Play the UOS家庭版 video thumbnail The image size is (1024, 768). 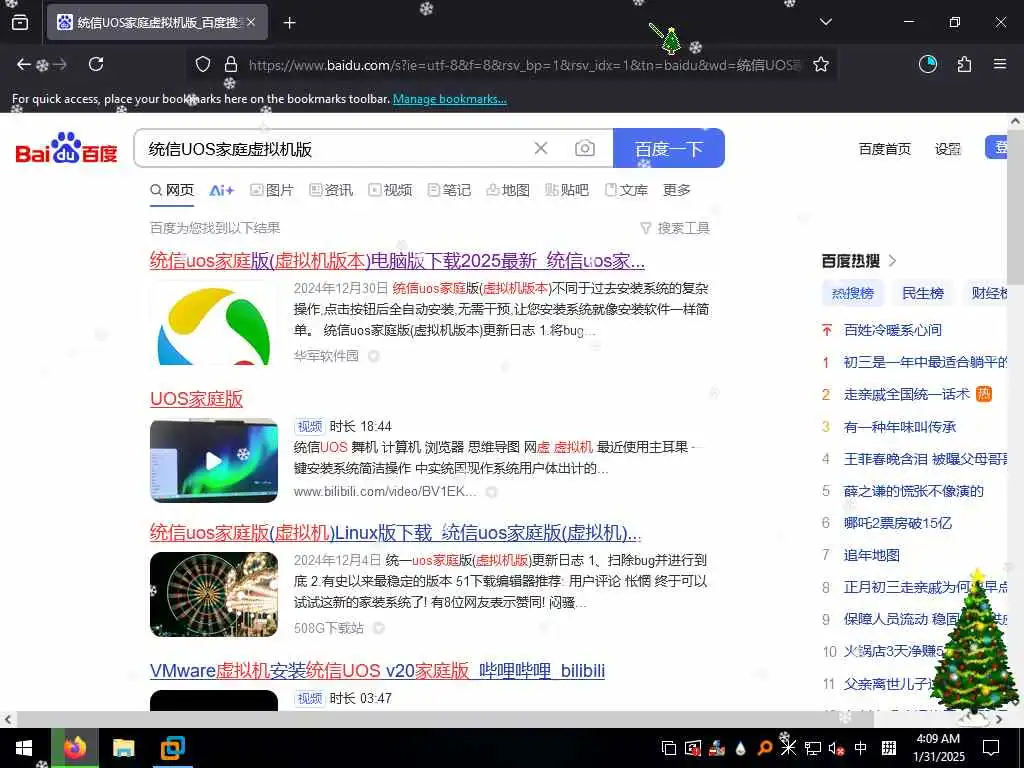click(214, 460)
